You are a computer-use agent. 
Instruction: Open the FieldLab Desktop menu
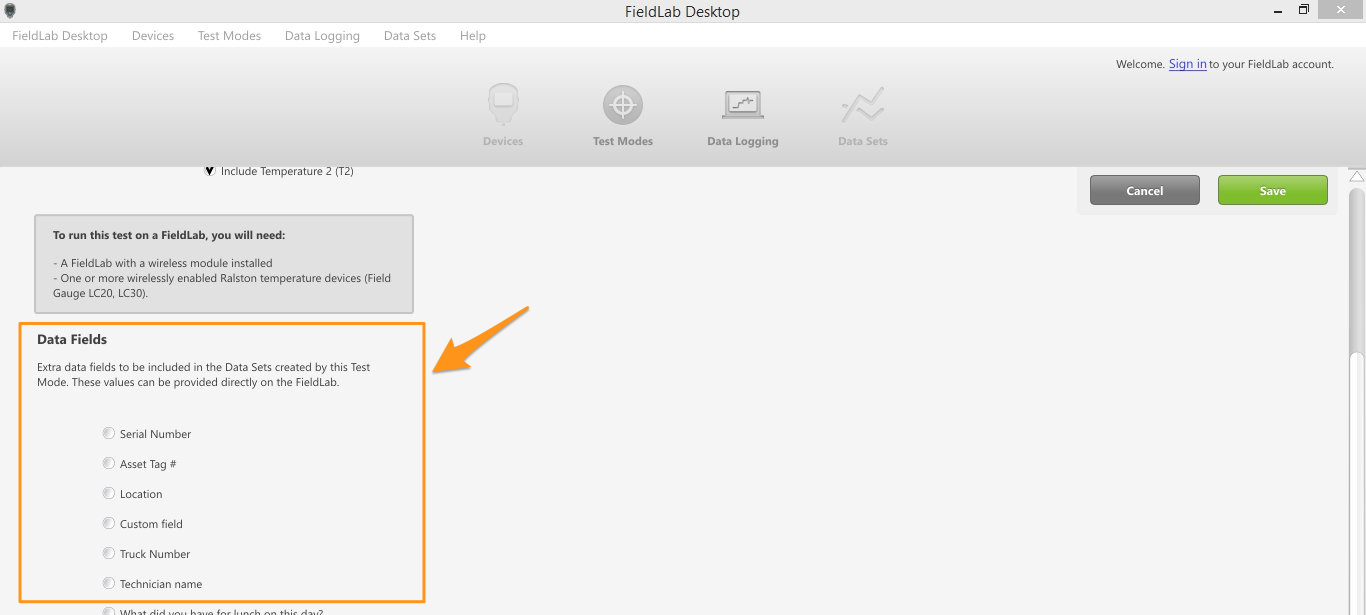(60, 36)
